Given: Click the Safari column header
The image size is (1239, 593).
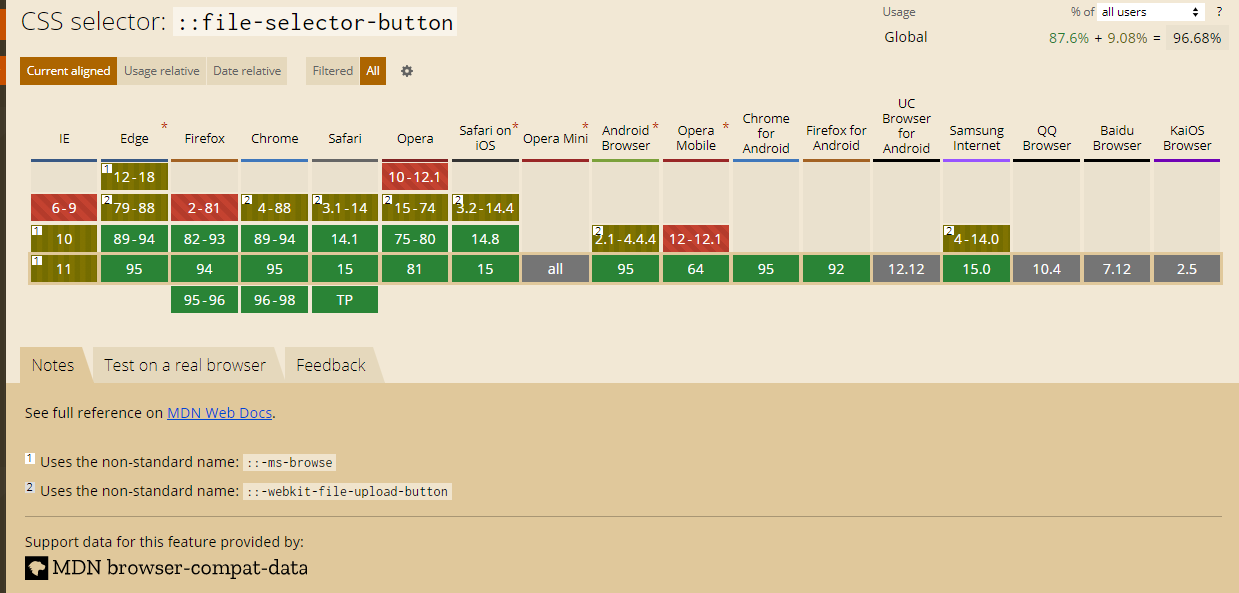Looking at the screenshot, I should coord(345,139).
